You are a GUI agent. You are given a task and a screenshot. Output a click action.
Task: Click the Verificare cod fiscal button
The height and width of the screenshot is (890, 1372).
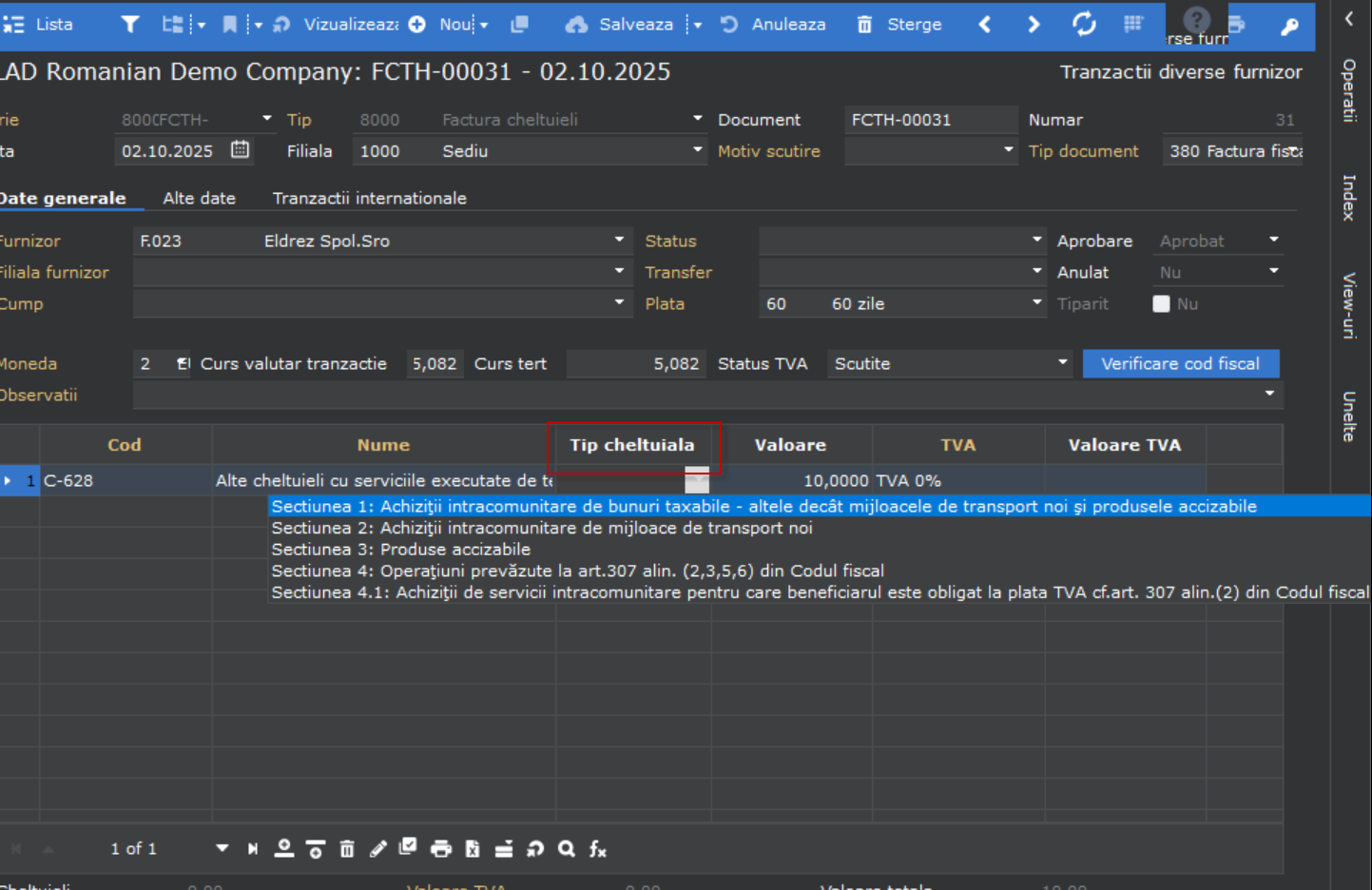[1180, 363]
